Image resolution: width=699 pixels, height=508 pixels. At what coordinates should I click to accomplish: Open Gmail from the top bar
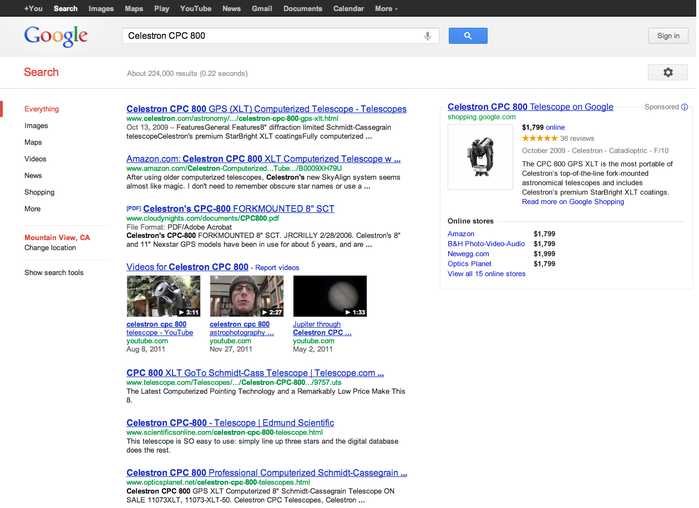pos(262,8)
